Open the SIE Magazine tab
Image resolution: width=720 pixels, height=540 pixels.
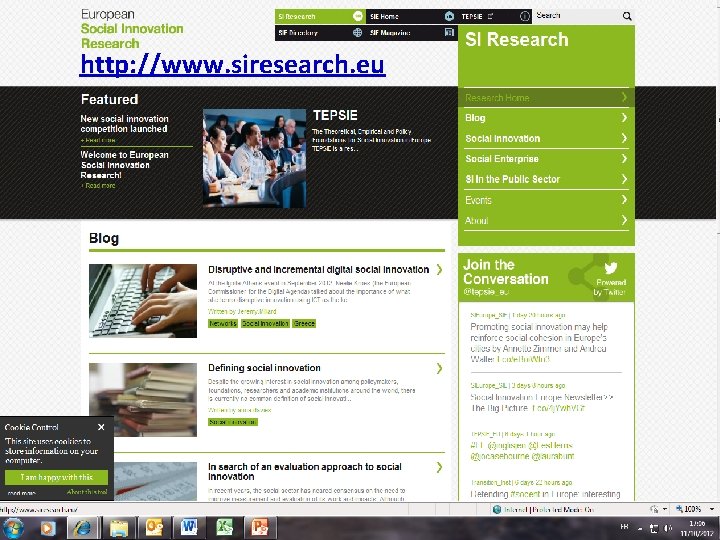point(411,33)
